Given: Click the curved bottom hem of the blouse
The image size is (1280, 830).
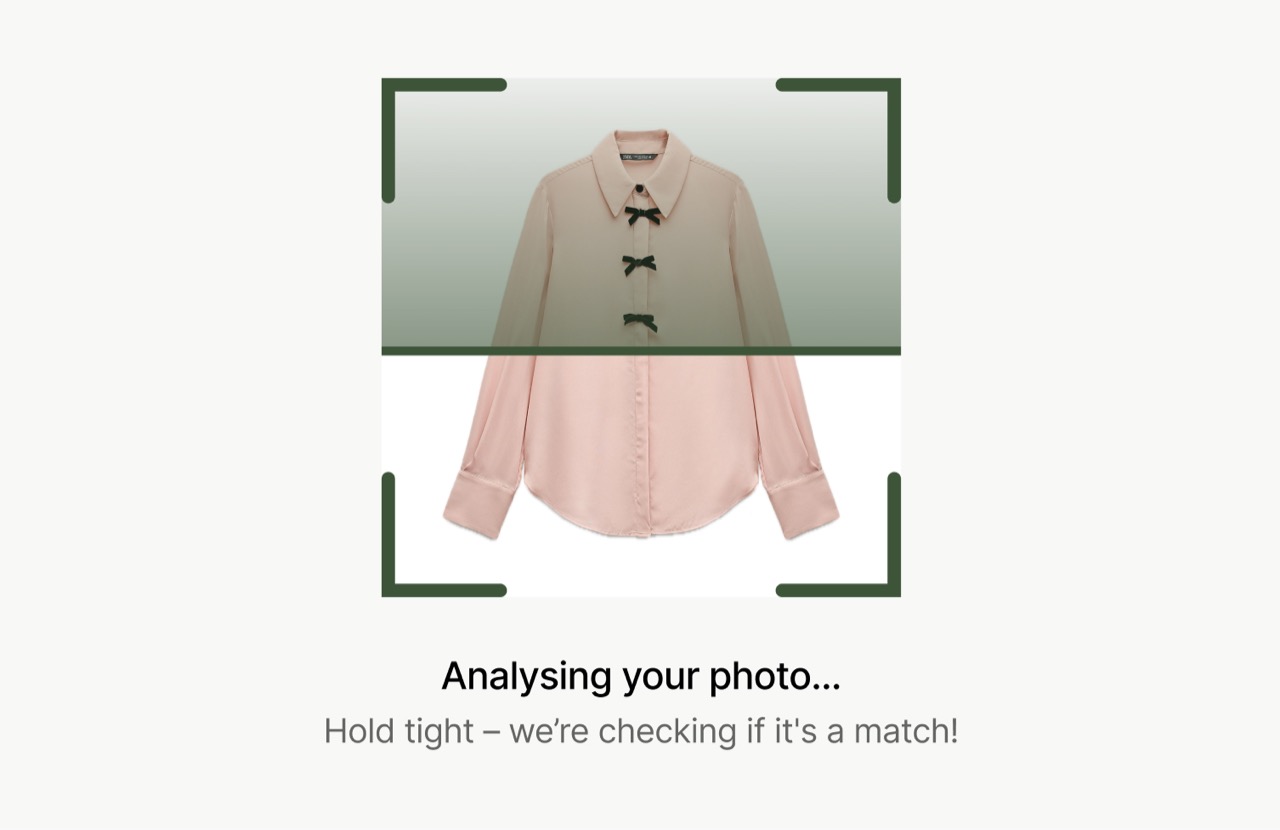Looking at the screenshot, I should point(640,527).
